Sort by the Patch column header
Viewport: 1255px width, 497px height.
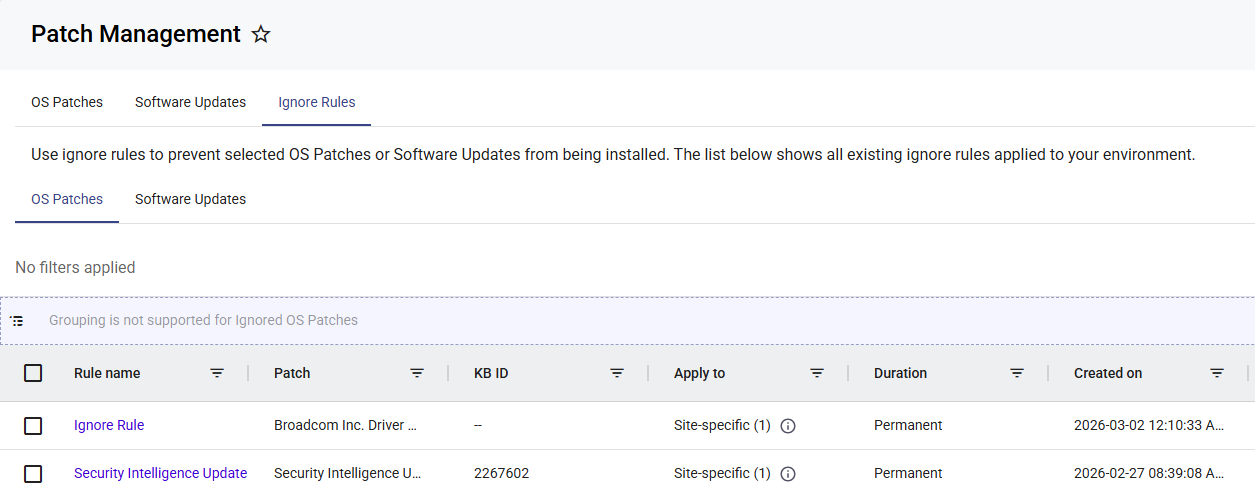tap(292, 373)
